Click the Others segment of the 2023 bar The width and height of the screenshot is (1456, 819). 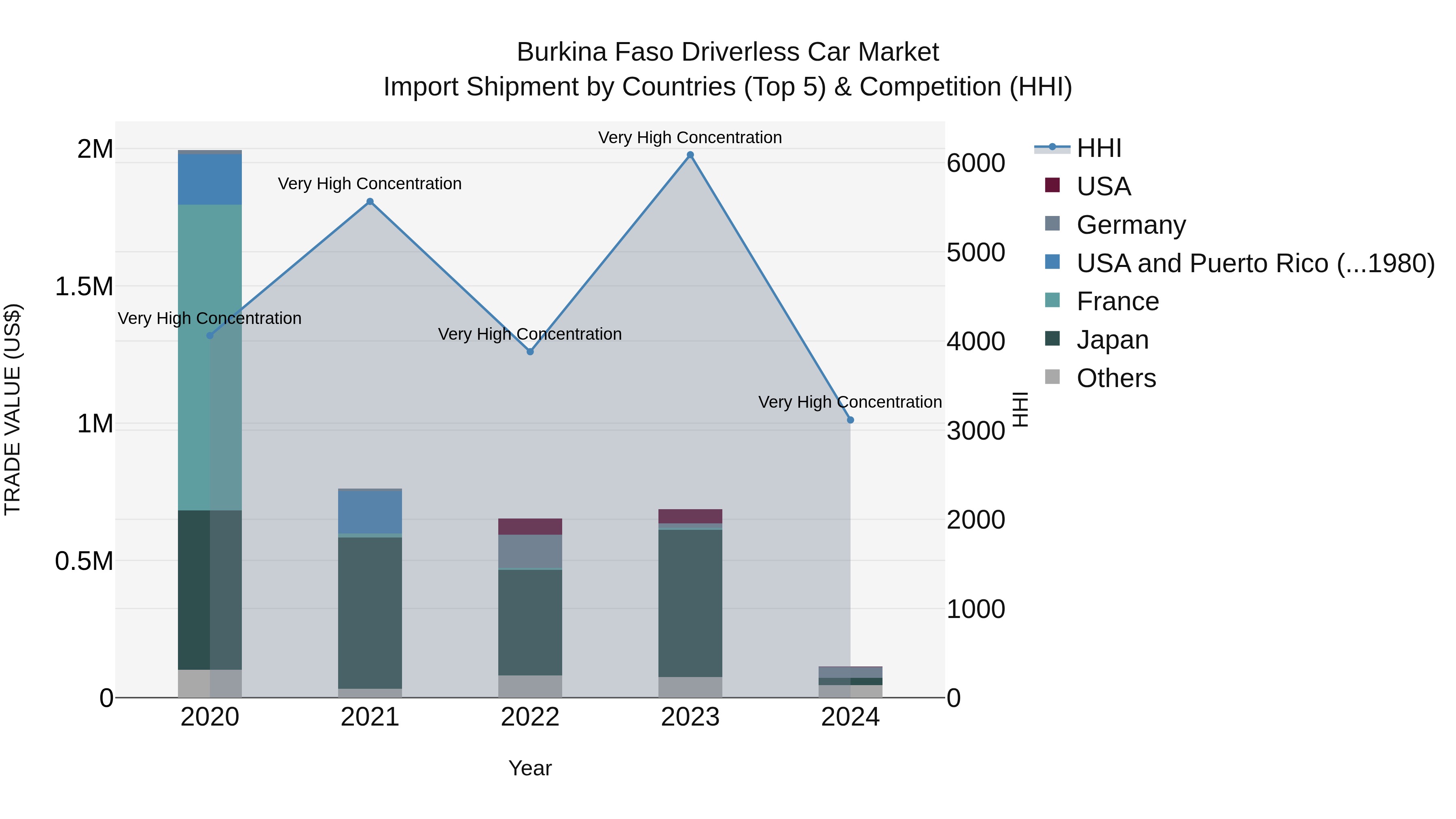click(690, 687)
